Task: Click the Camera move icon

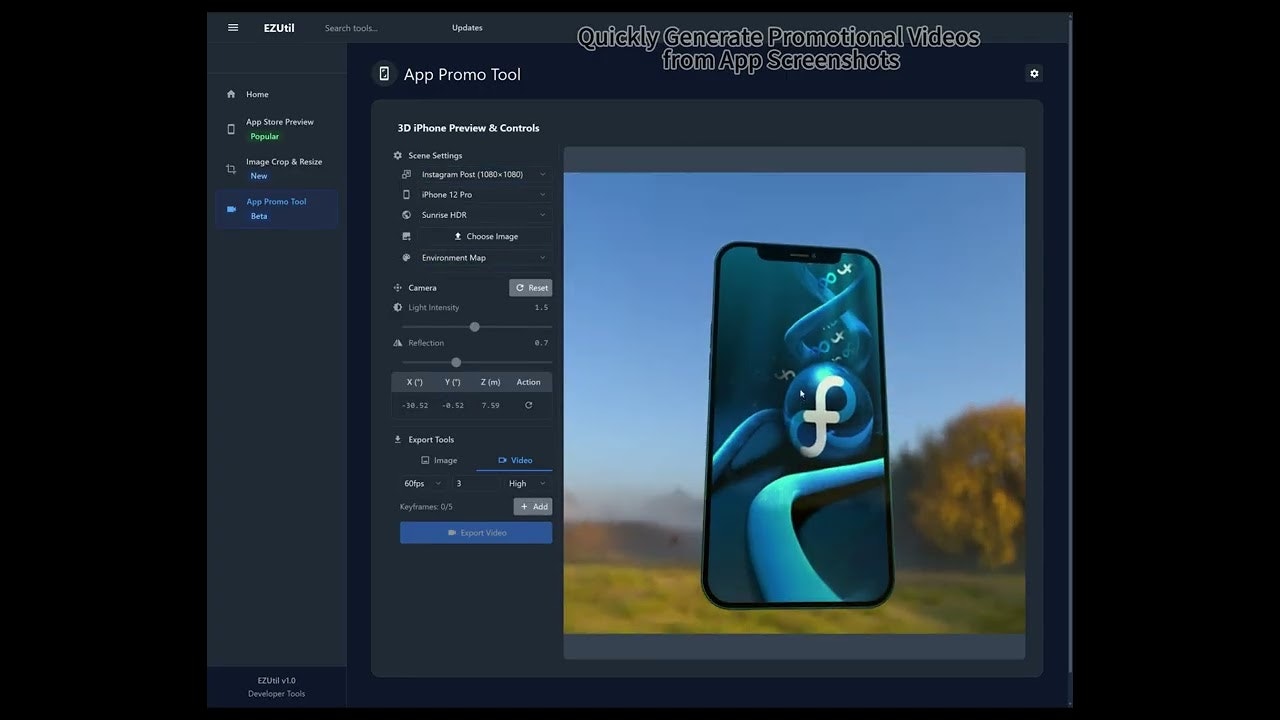Action: tap(398, 288)
